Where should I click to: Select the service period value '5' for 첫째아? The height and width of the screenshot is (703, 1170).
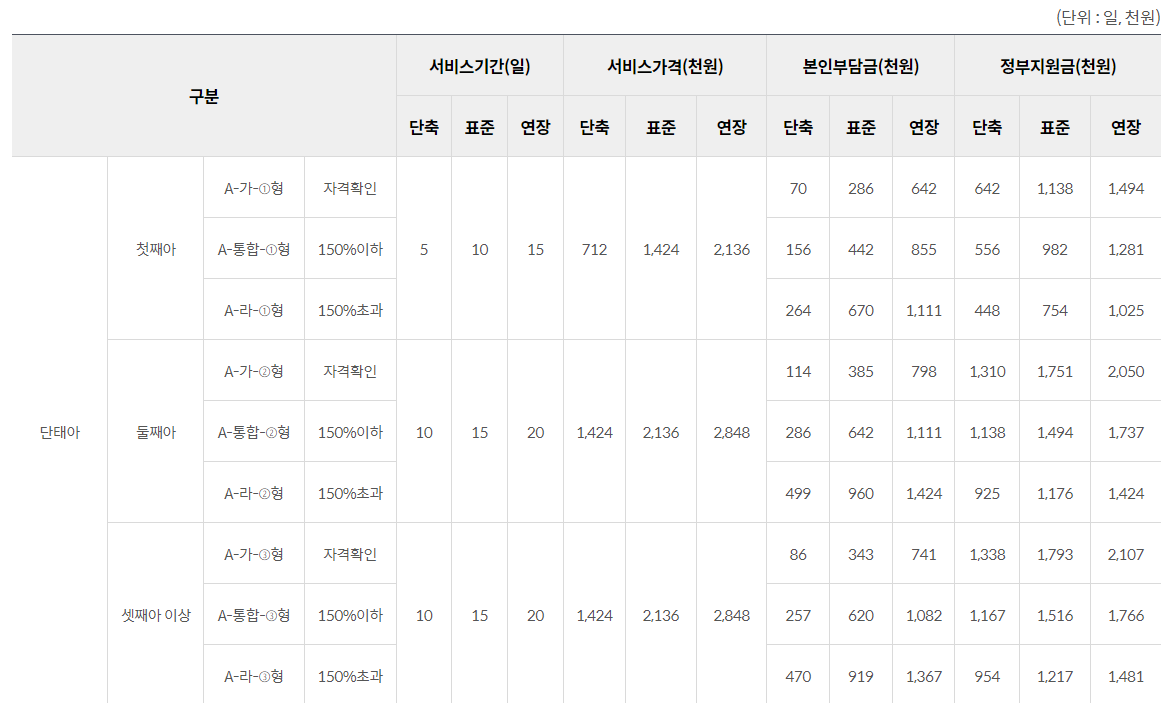(x=424, y=249)
